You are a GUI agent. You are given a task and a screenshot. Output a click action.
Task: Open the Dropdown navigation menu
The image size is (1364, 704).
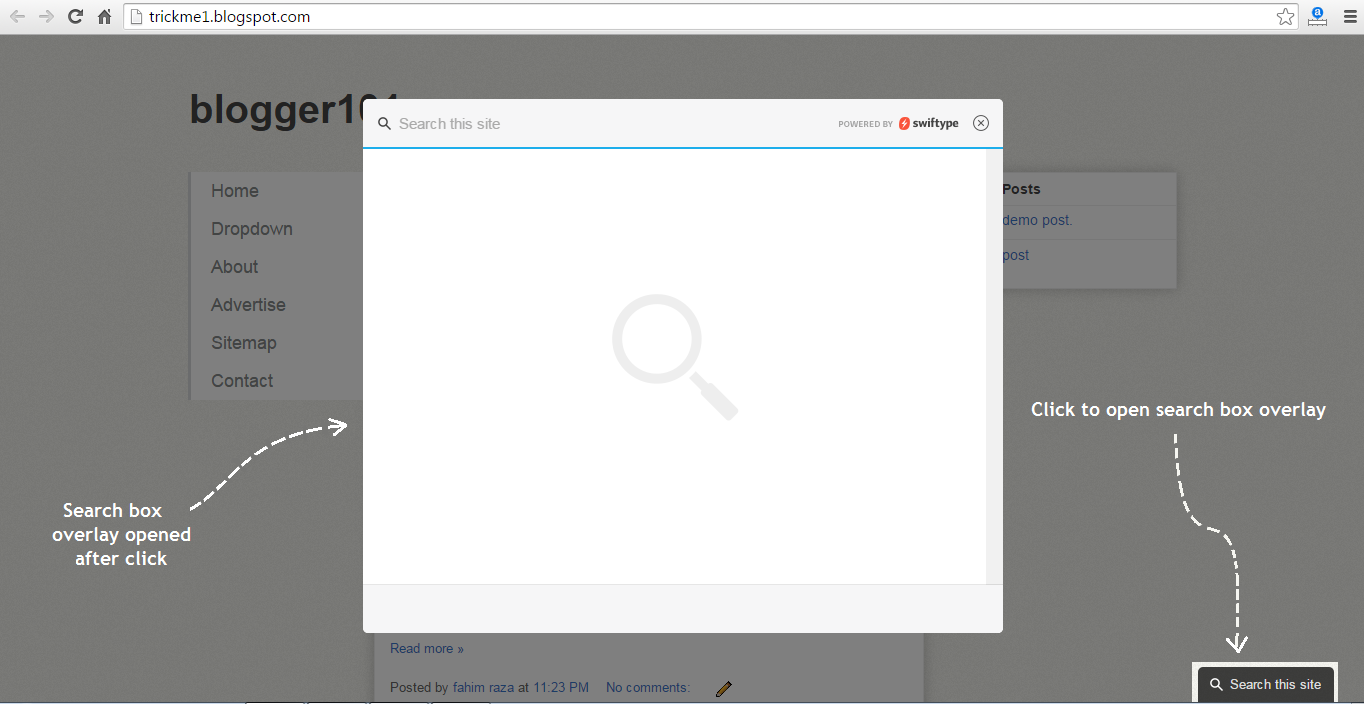pyautogui.click(x=251, y=228)
